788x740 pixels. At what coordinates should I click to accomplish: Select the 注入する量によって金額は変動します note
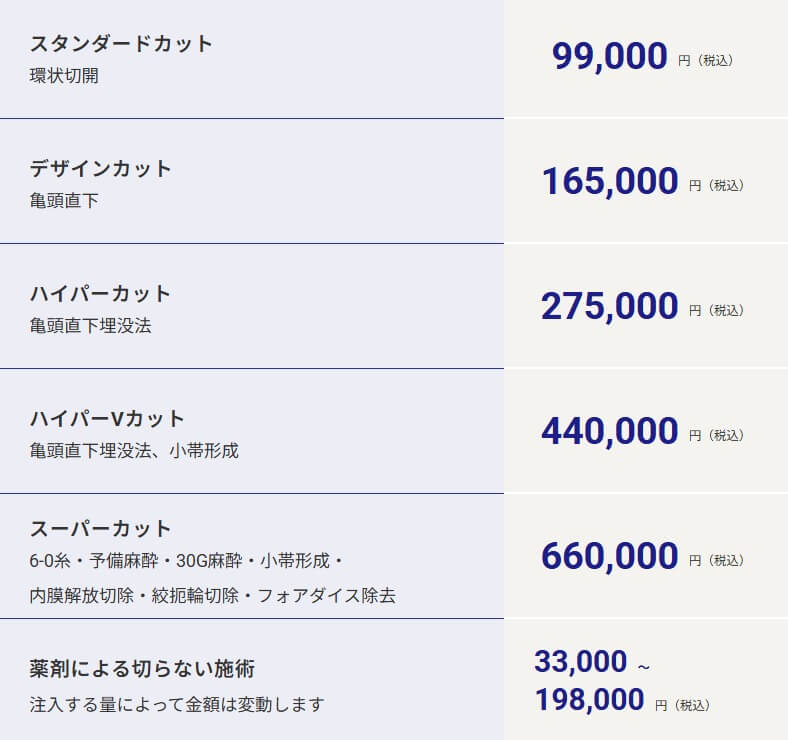click(177, 705)
